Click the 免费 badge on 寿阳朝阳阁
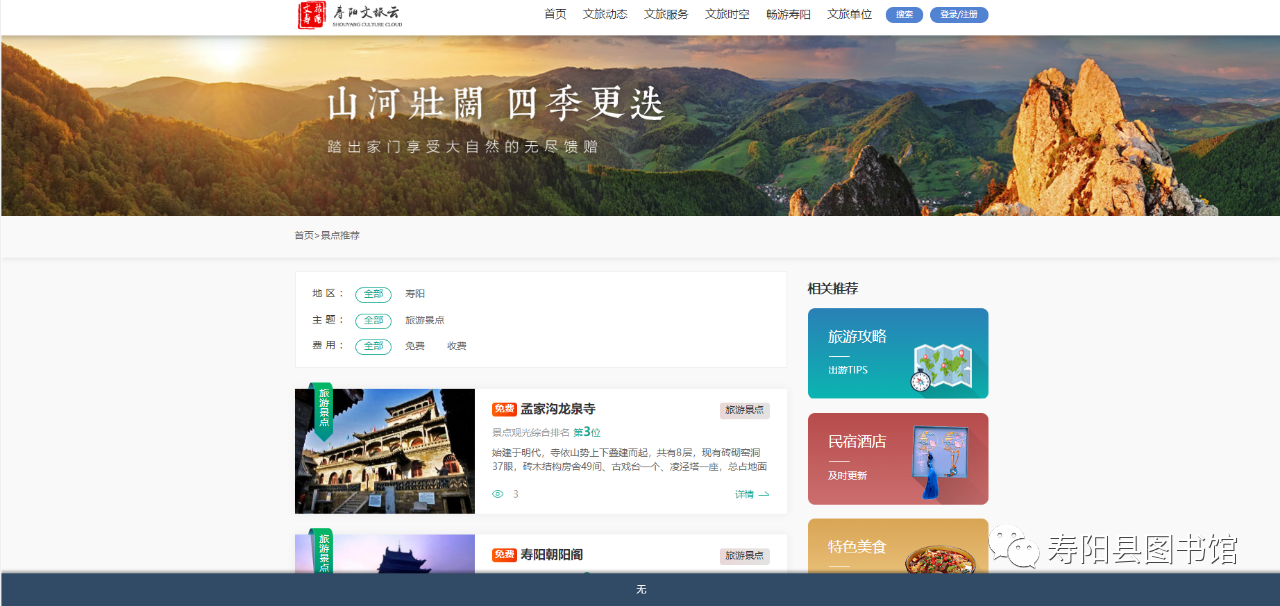The height and width of the screenshot is (606, 1280). (504, 555)
